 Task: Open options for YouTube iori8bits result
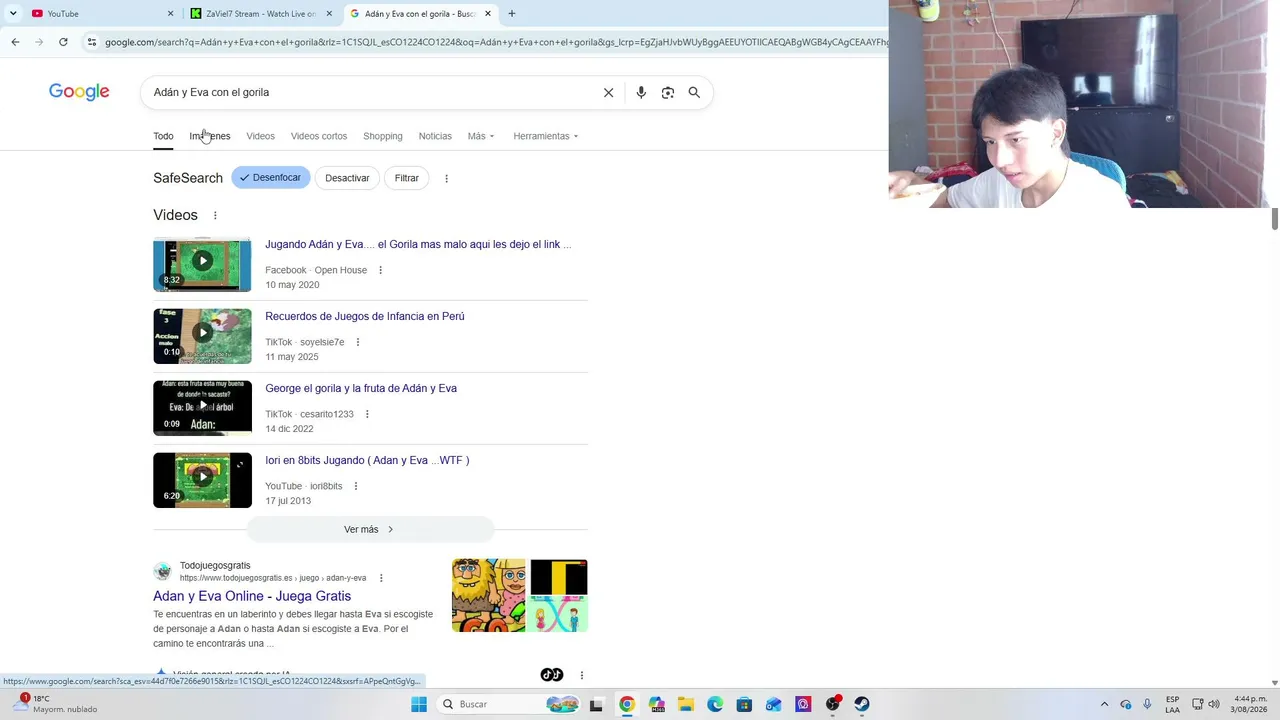point(355,486)
